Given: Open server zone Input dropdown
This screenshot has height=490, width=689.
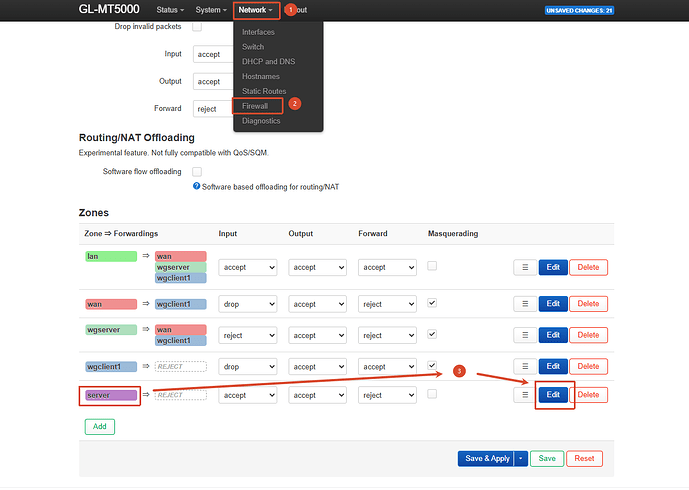Looking at the screenshot, I should click(248, 395).
